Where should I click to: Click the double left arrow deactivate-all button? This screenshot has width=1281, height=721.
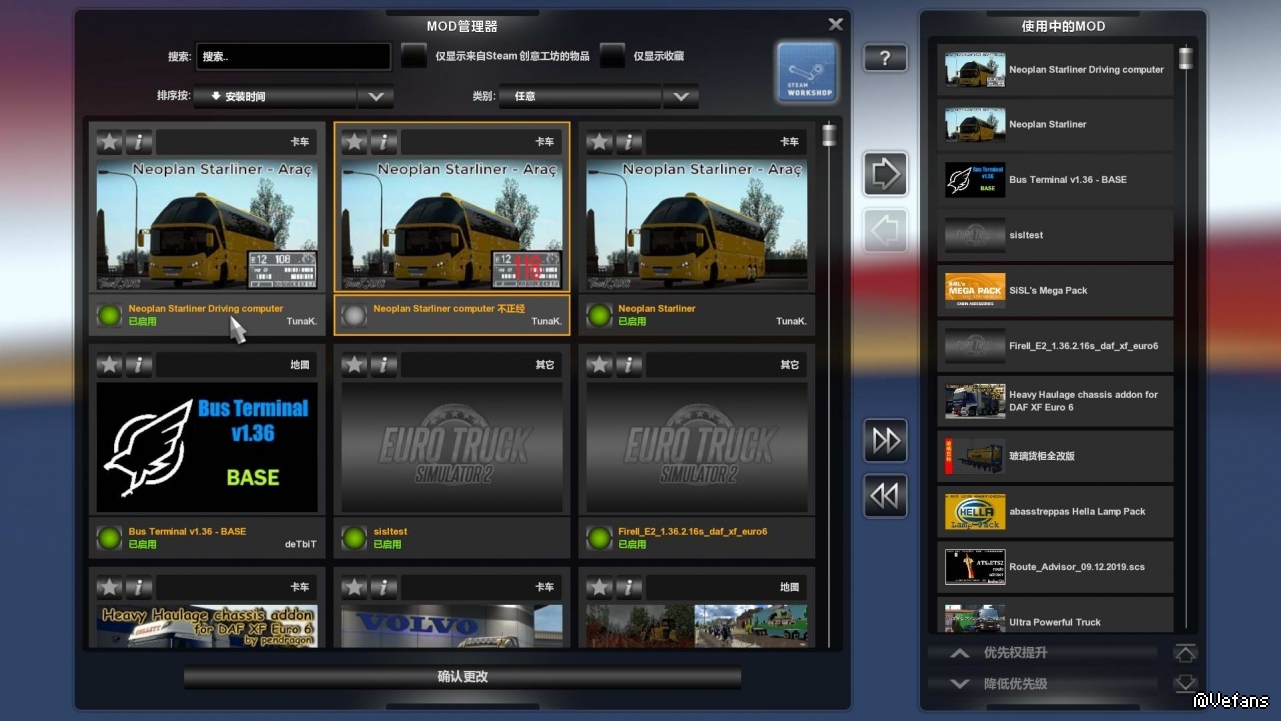click(x=885, y=496)
